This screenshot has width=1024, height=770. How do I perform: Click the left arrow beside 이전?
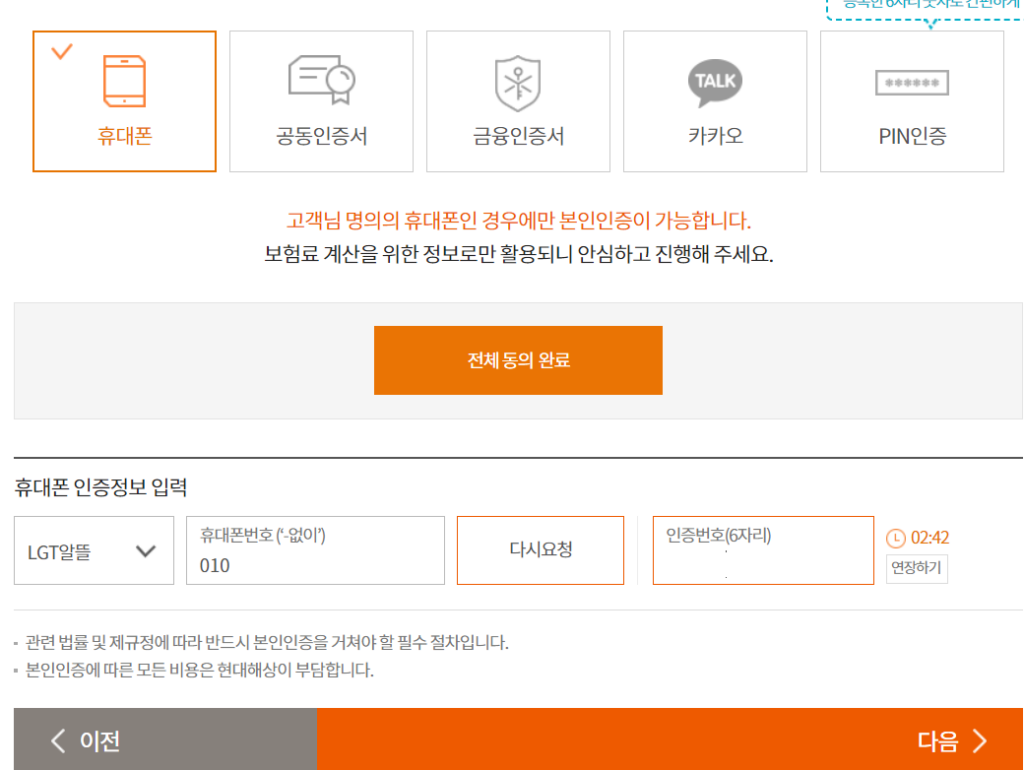click(x=59, y=741)
